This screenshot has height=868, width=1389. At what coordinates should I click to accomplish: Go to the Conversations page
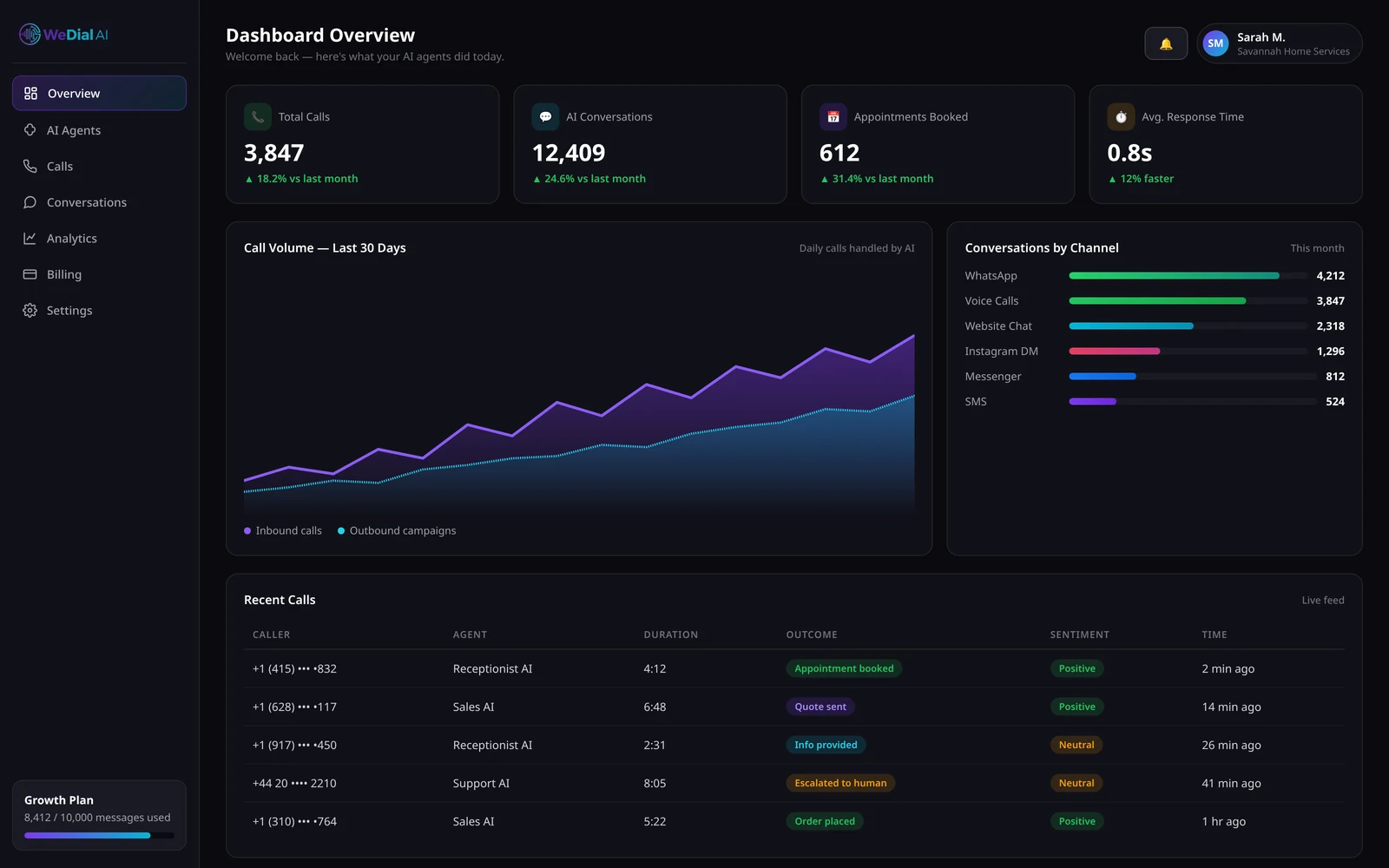pyautogui.click(x=99, y=202)
